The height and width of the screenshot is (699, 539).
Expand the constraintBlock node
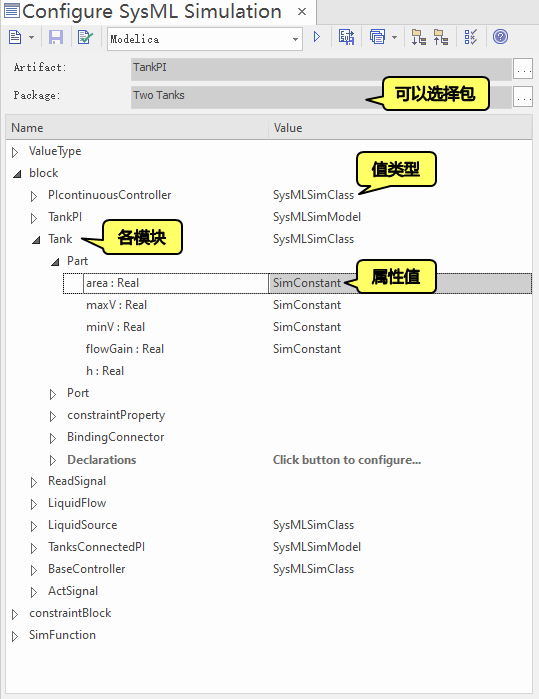tap(15, 614)
